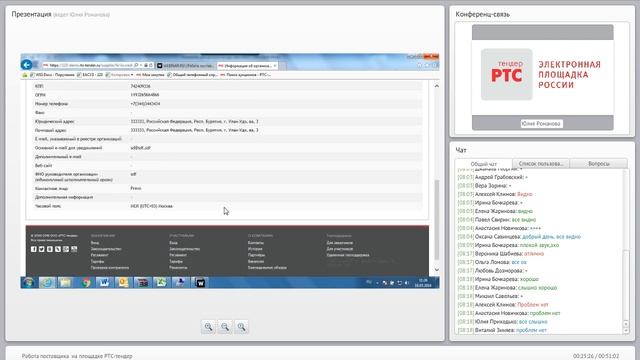
Task: Open the File Explorer folder taskbar icon
Action: pyautogui.click(x=66, y=282)
